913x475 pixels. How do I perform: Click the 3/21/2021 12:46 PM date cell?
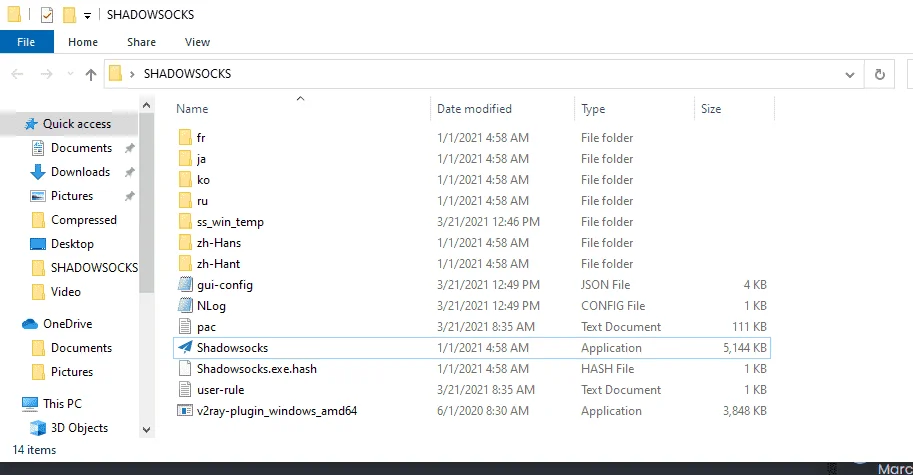489,222
